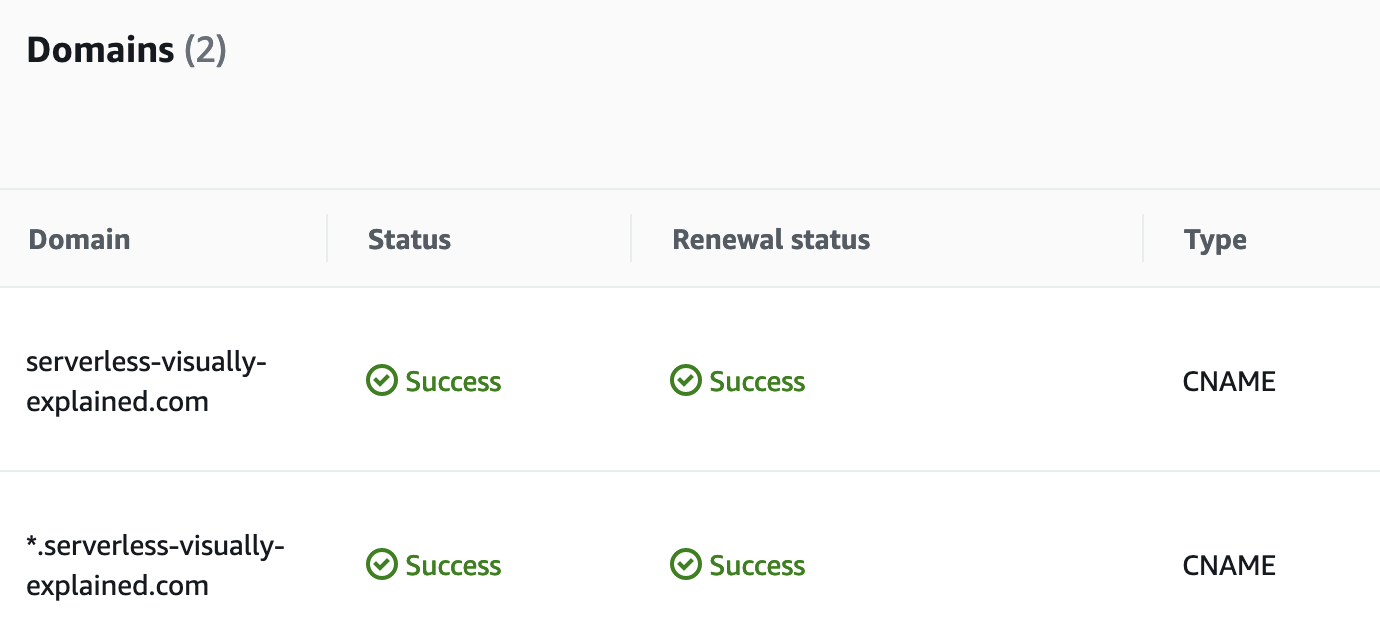Click the CNAME label for the wildcard domain

pos(1230,565)
